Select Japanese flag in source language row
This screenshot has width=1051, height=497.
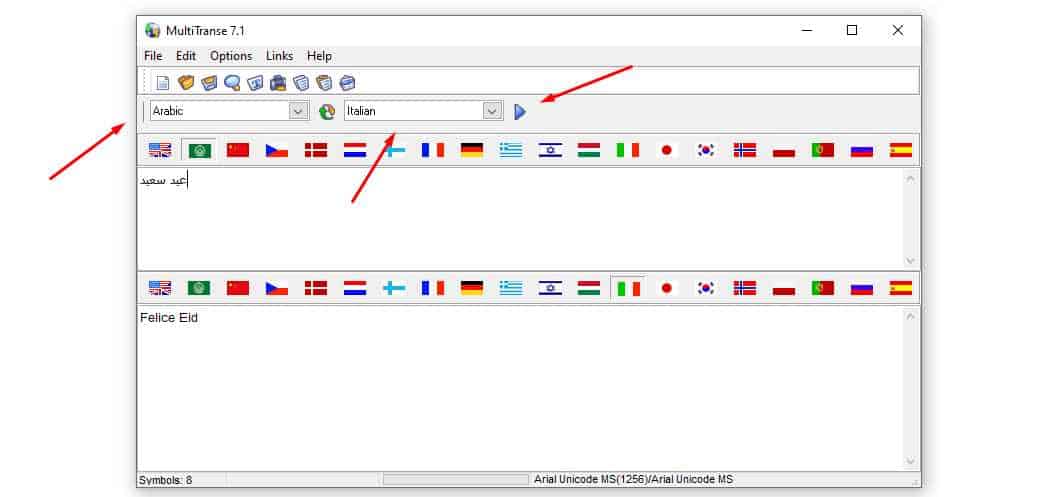tap(666, 150)
